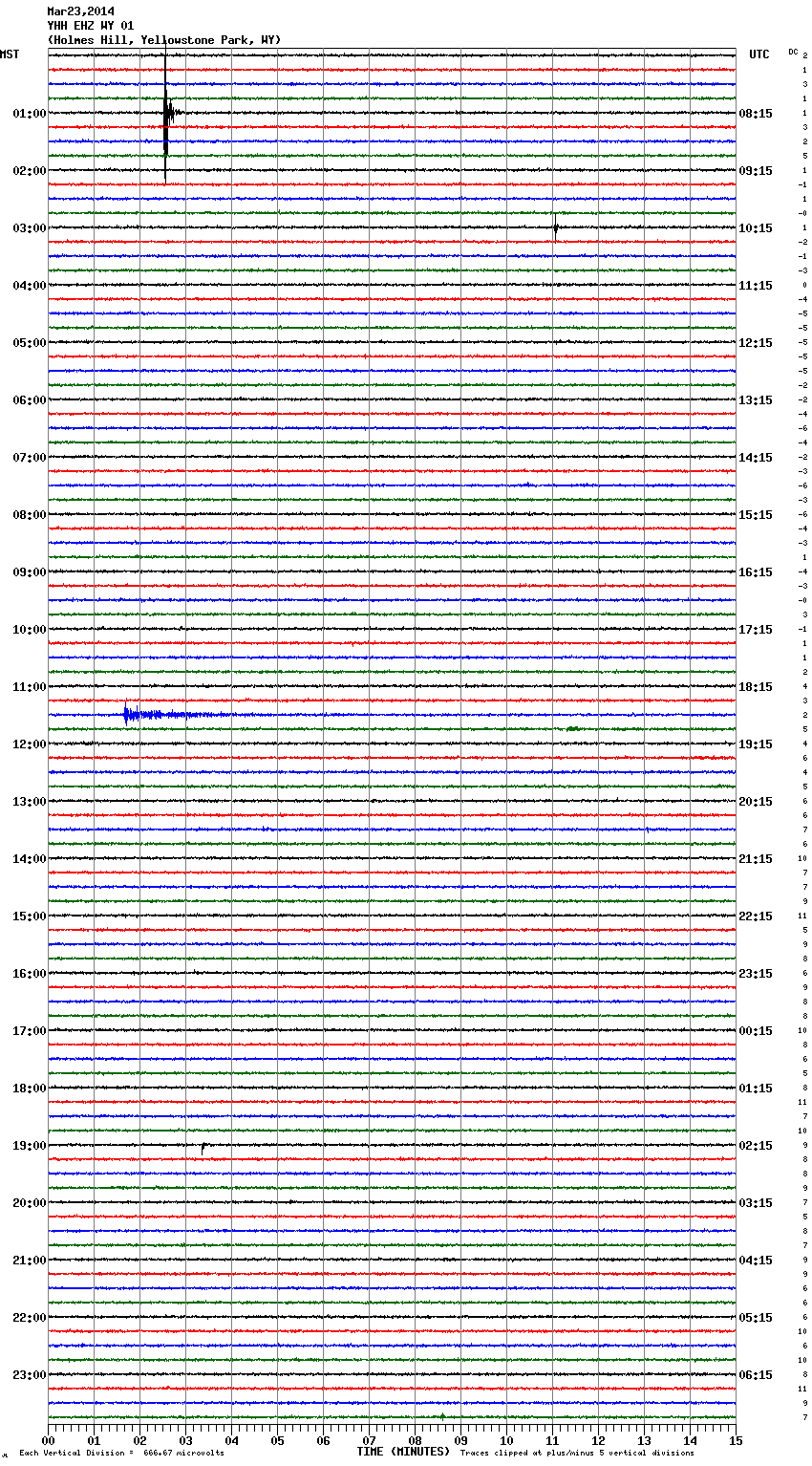Click the 08:15 UTC time label
Image resolution: width=812 pixels, height=1466 pixels.
point(756,114)
